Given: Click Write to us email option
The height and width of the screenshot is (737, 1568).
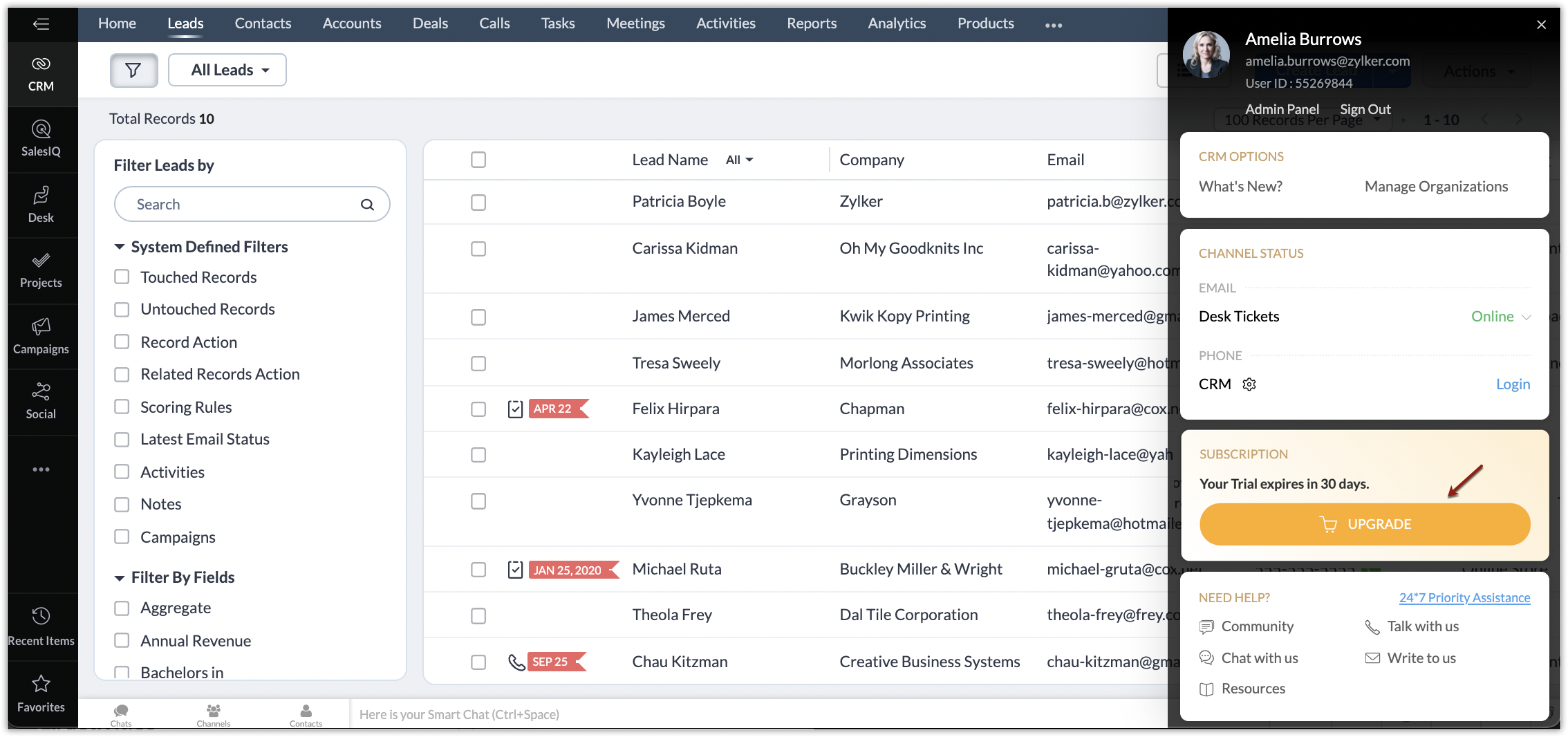Looking at the screenshot, I should tap(1410, 658).
